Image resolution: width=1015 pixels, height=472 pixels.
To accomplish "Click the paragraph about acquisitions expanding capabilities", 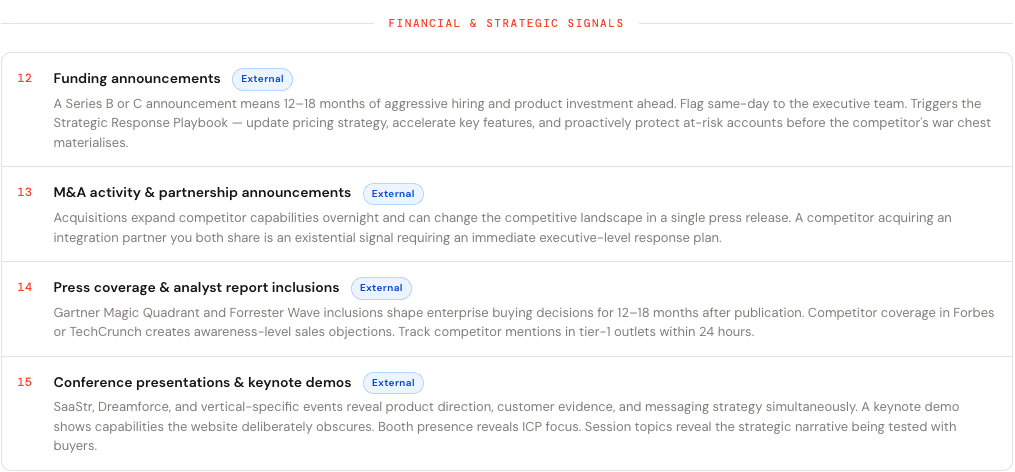I will click(502, 227).
